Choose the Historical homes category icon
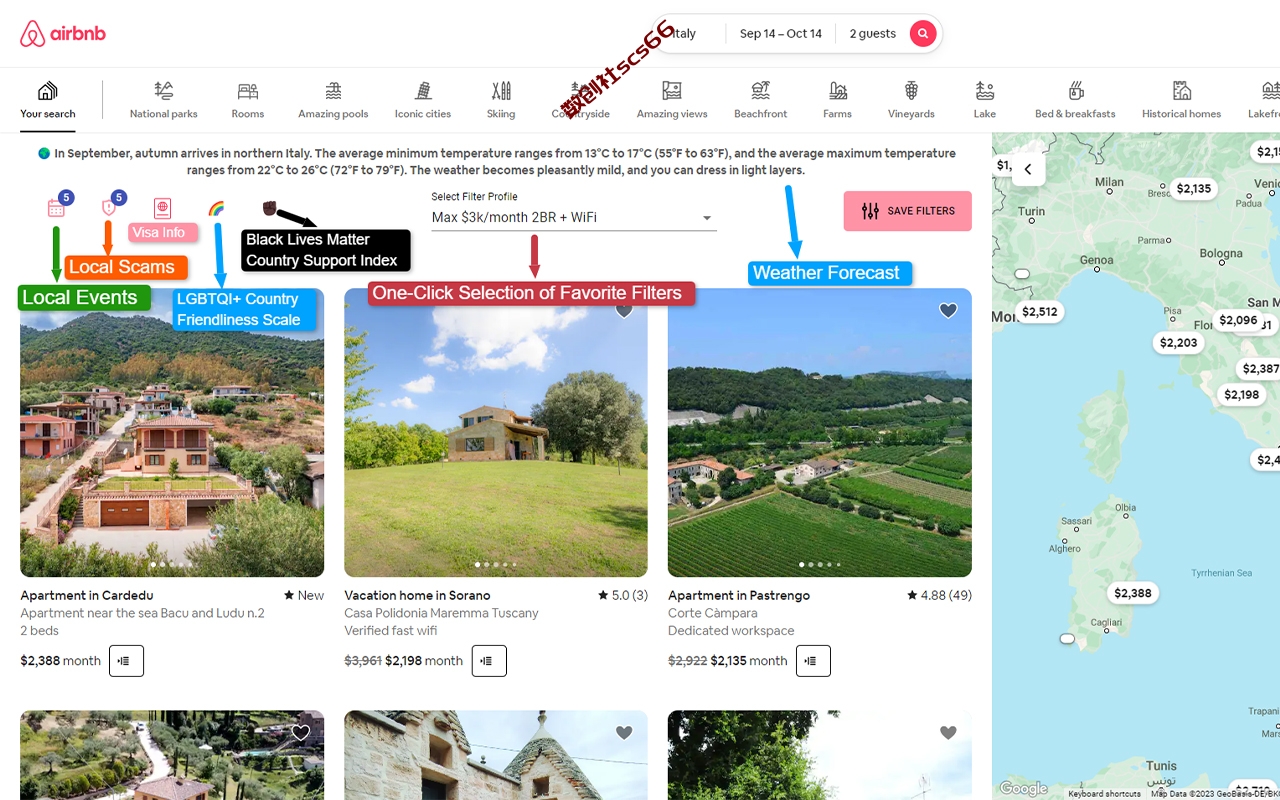The width and height of the screenshot is (1280, 800). point(1182,91)
